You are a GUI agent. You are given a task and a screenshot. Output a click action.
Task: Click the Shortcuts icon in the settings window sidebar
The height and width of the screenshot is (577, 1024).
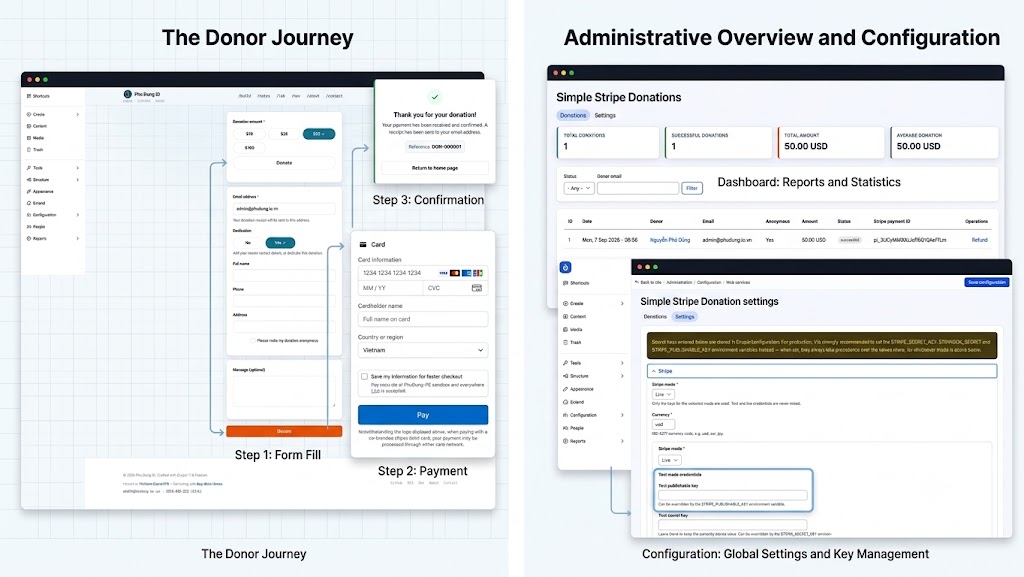(x=566, y=283)
